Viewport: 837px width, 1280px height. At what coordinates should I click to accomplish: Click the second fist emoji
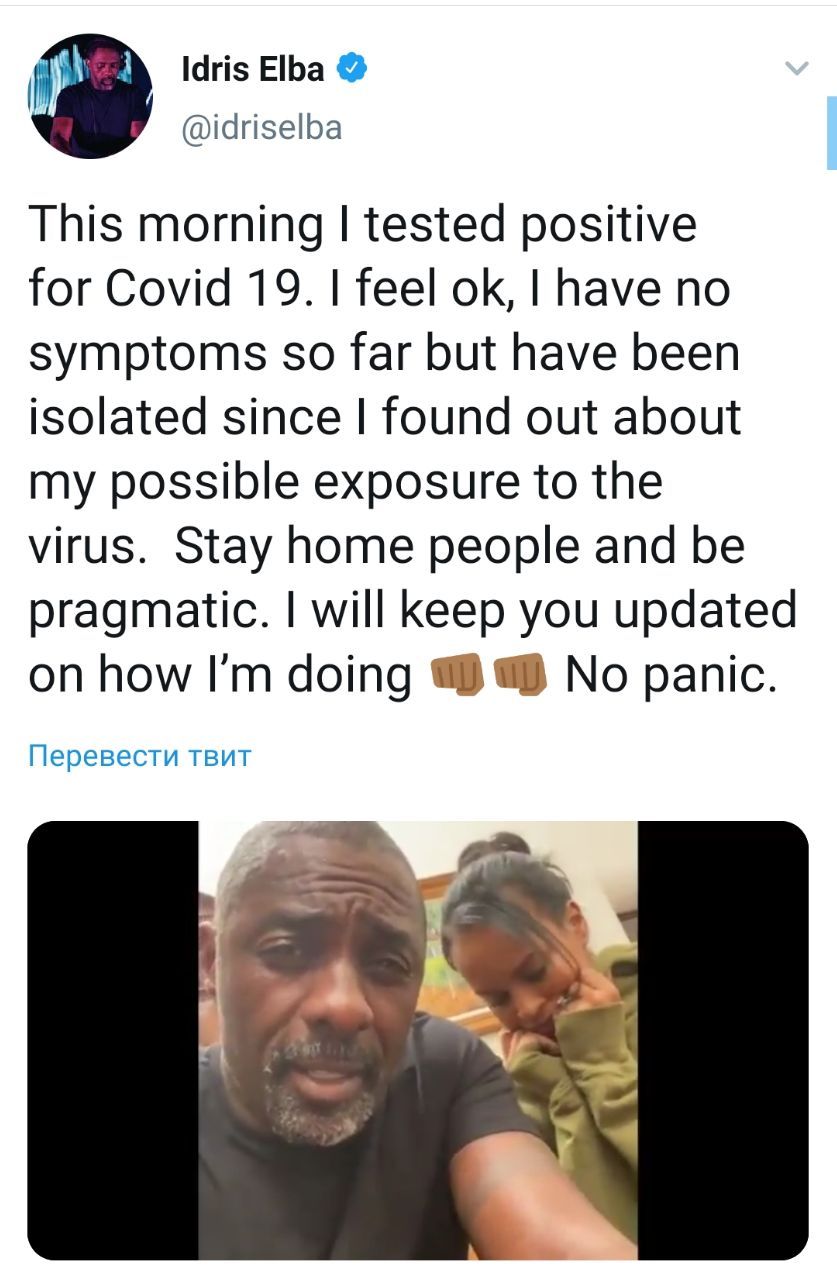coord(520,674)
